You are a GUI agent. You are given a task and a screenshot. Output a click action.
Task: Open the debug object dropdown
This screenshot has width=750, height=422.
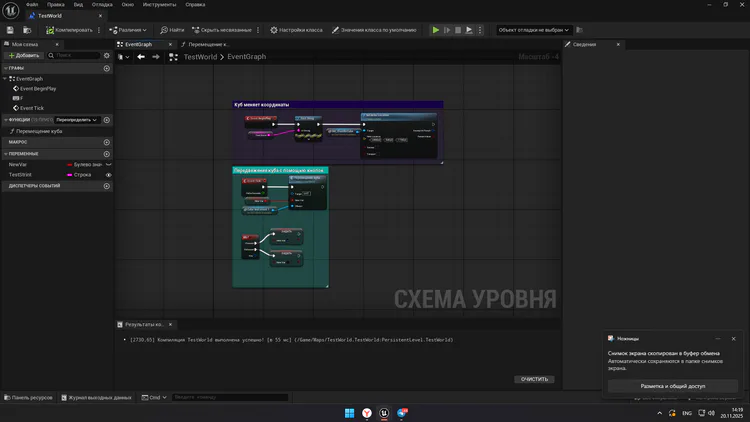click(x=533, y=30)
